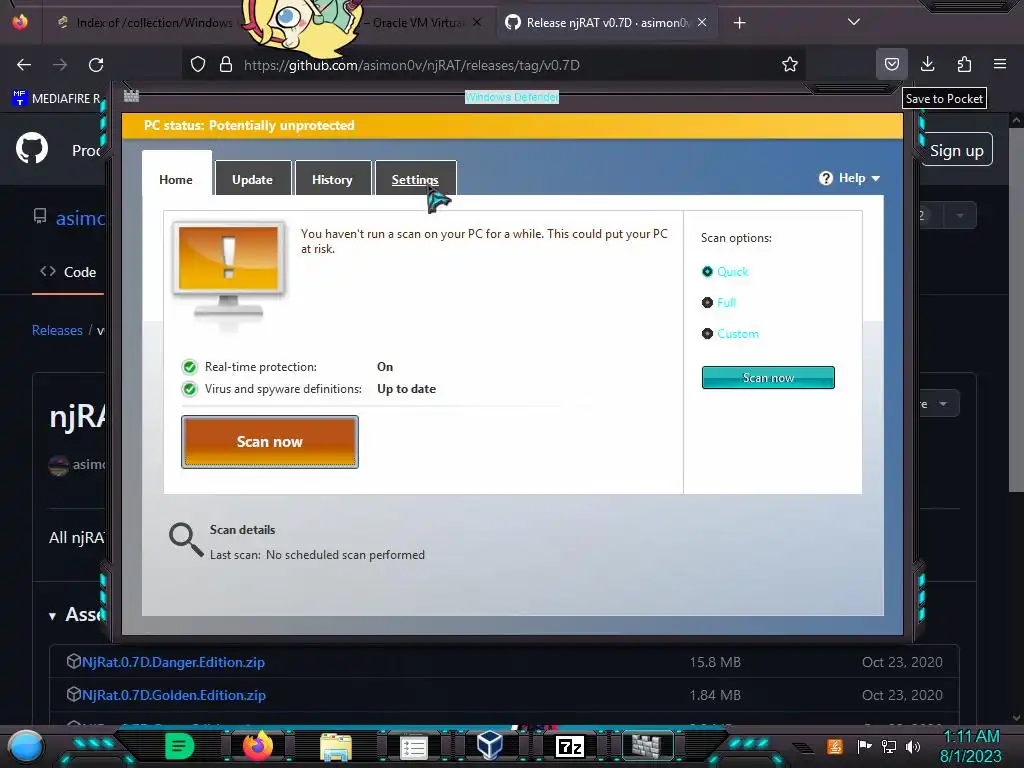Click the Releases breadcrumb link
1024x768 pixels.
click(x=57, y=330)
